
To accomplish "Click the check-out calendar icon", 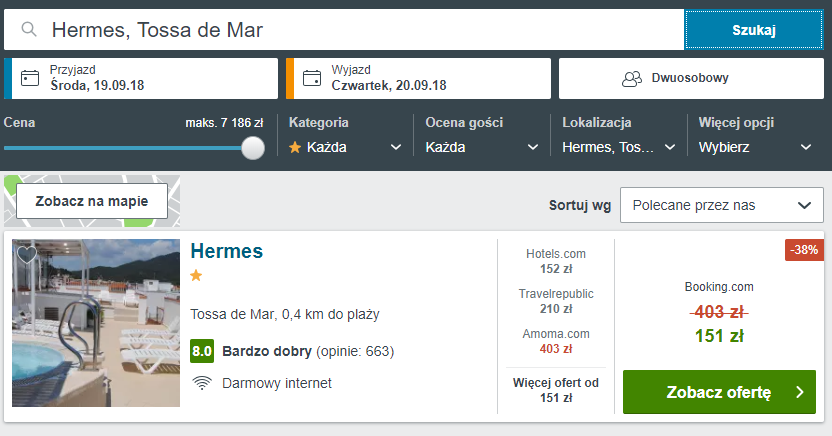I will coord(312,78).
